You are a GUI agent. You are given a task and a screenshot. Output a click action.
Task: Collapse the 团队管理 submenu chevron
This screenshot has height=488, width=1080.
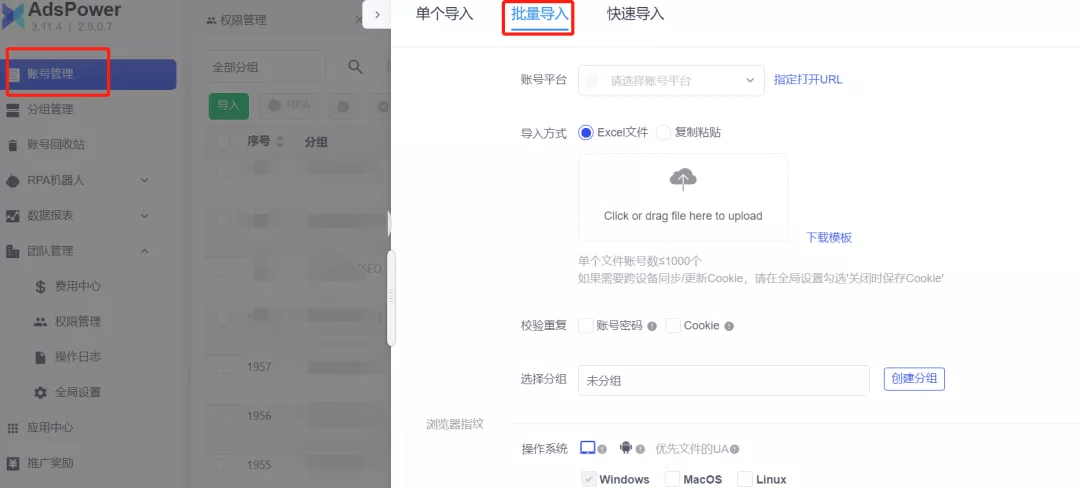(145, 251)
